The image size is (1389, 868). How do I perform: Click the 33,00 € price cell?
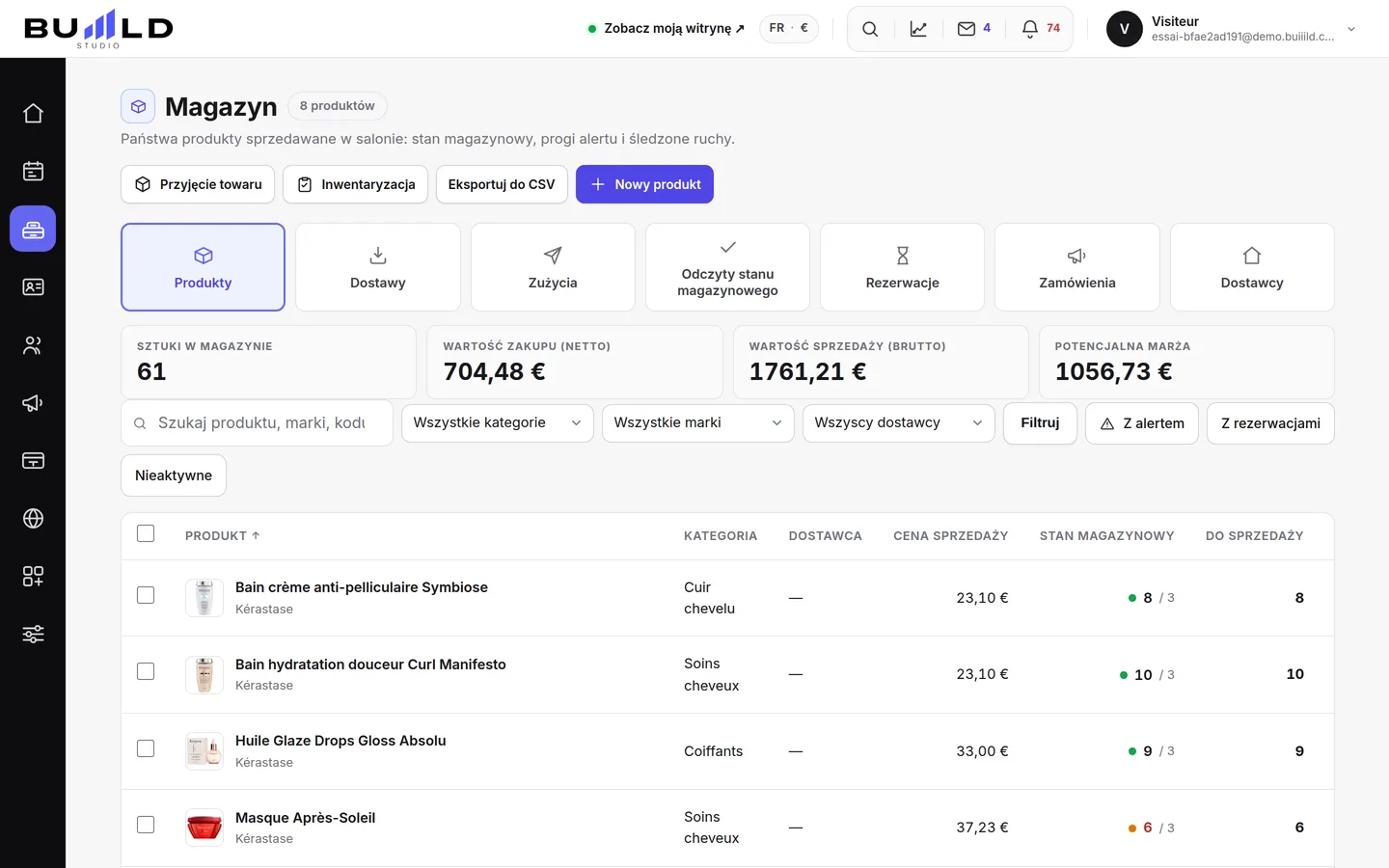982,751
